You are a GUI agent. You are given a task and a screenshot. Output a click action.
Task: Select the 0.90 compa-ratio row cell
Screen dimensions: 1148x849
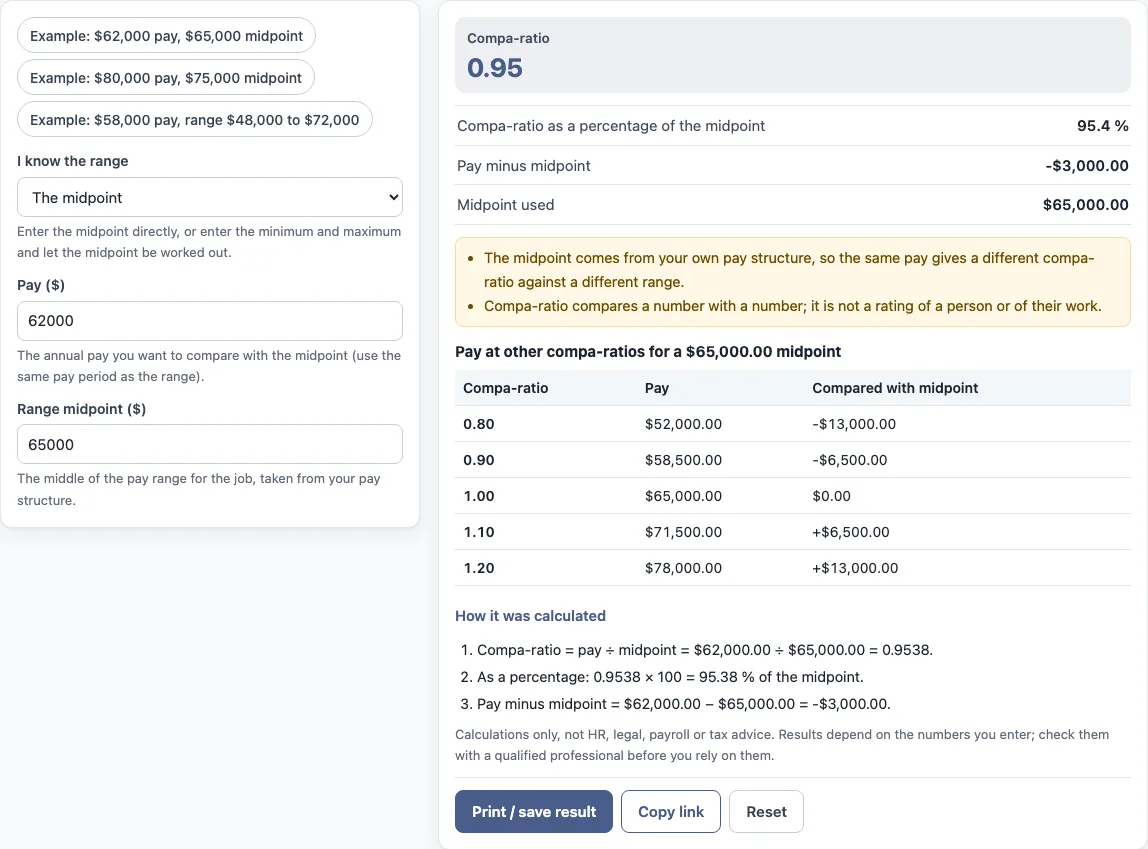click(x=479, y=460)
